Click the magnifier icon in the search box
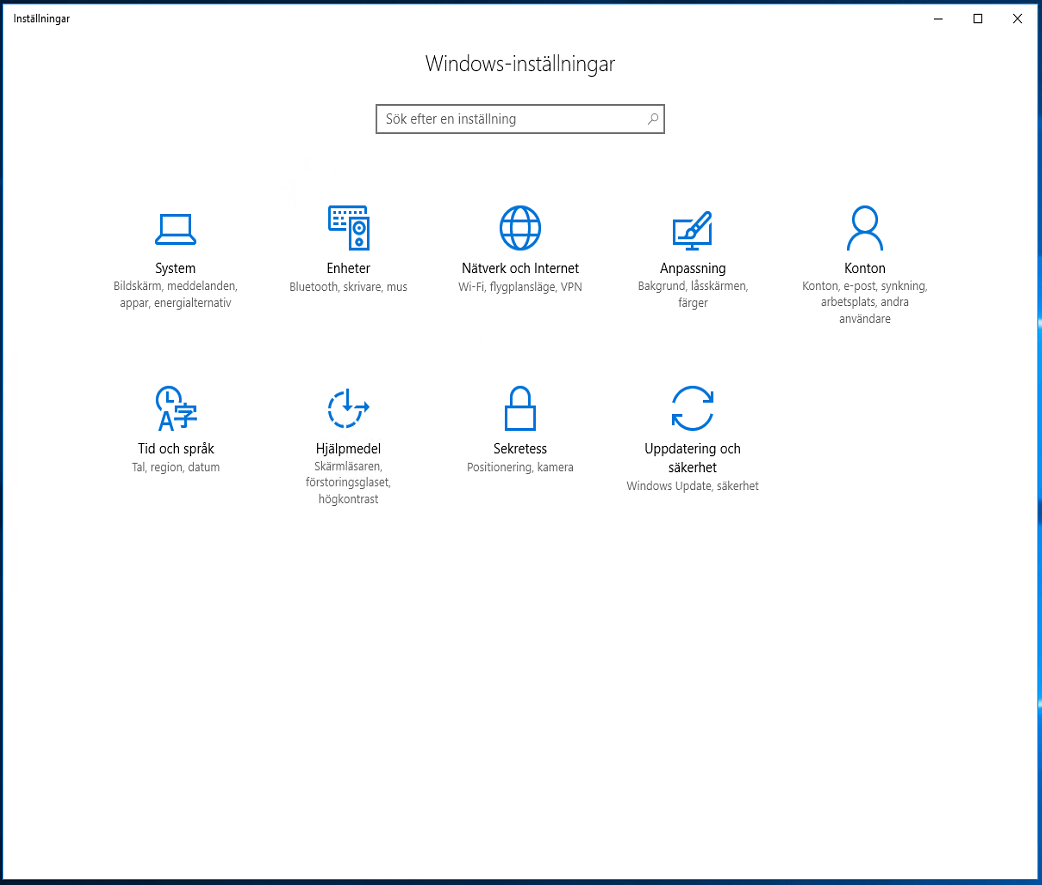The width and height of the screenshot is (1042, 885). pyautogui.click(x=652, y=119)
